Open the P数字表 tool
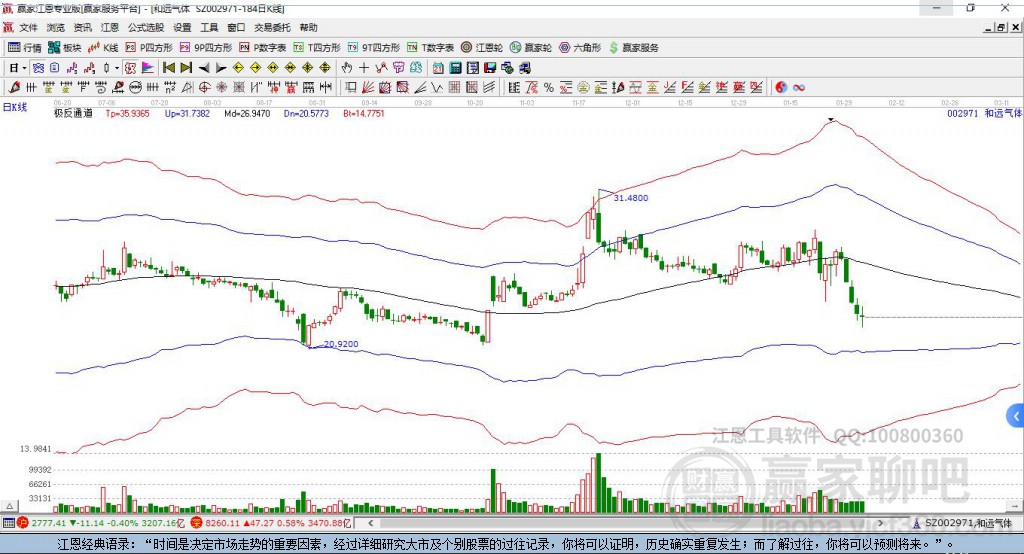Image resolution: width=1024 pixels, height=554 pixels. point(263,48)
